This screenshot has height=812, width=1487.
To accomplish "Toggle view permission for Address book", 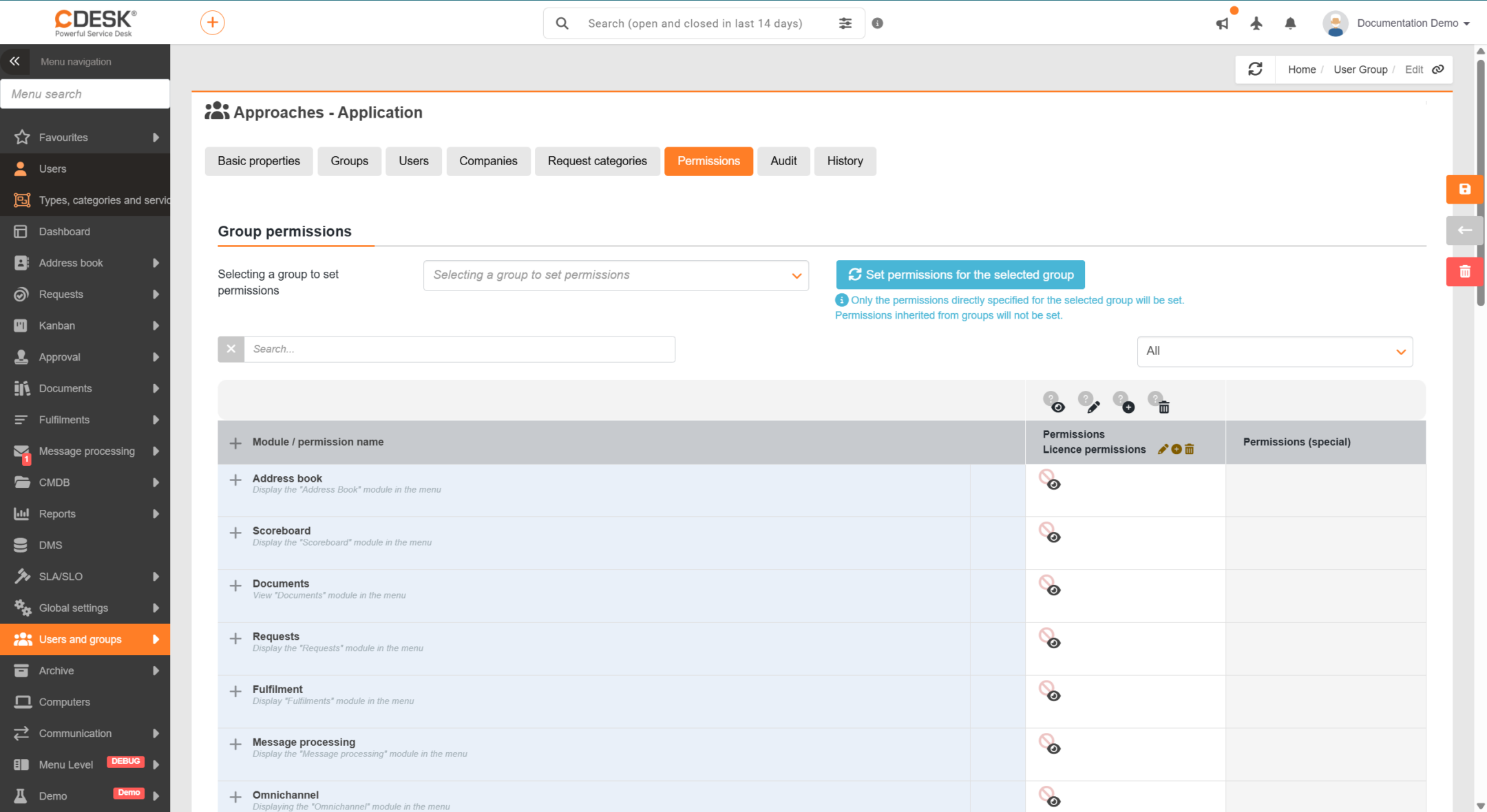I will point(1051,480).
